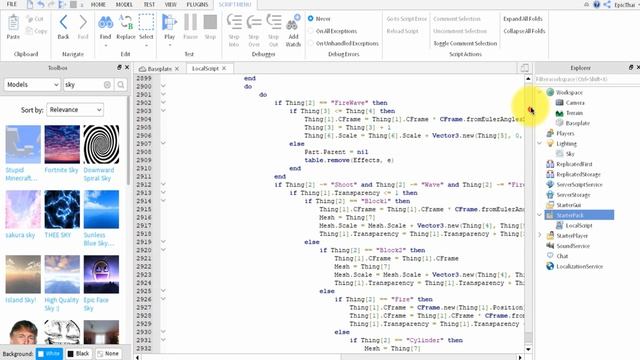
Task: Click Collapse All Folds
Action: [524, 31]
